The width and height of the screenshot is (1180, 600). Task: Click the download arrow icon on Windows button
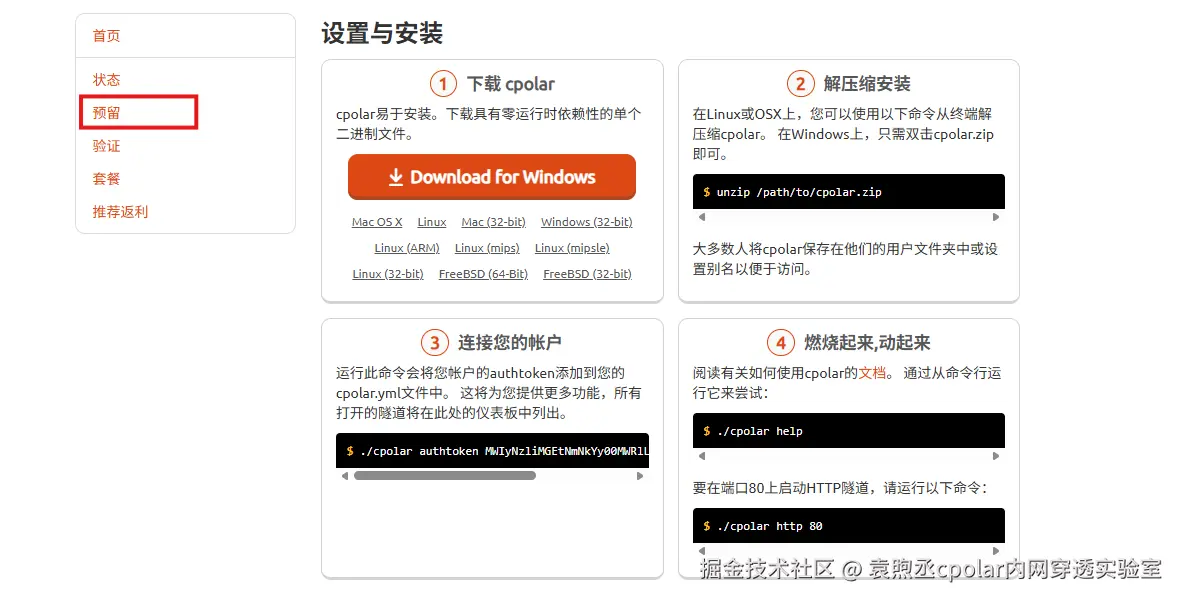(396, 177)
